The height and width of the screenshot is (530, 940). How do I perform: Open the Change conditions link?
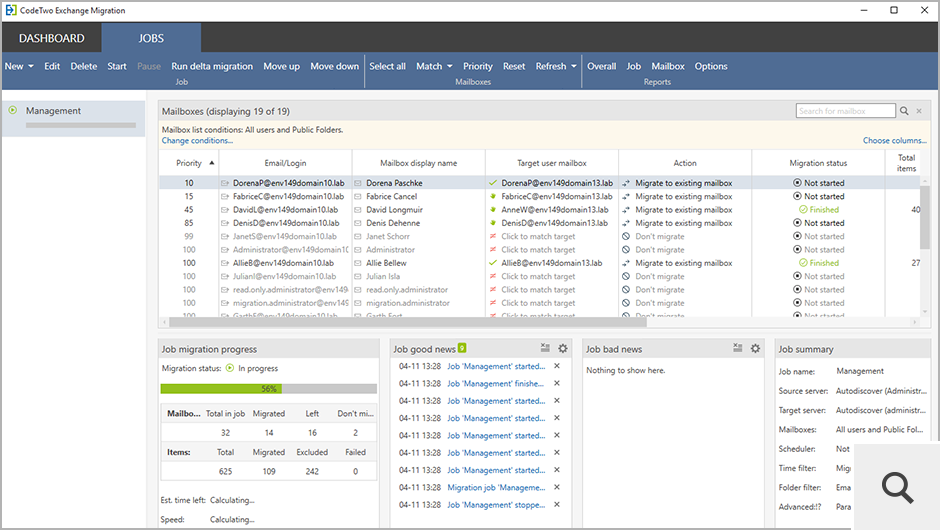point(197,140)
